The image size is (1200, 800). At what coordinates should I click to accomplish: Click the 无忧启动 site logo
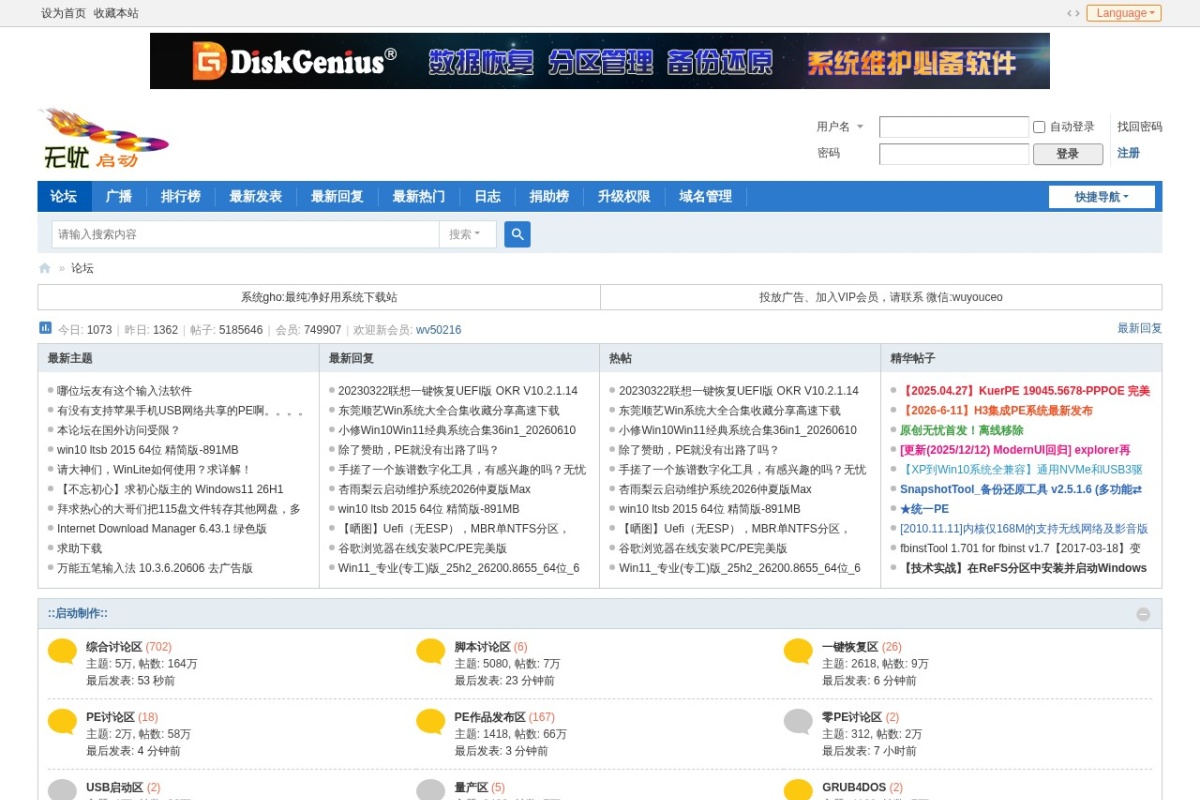click(104, 138)
